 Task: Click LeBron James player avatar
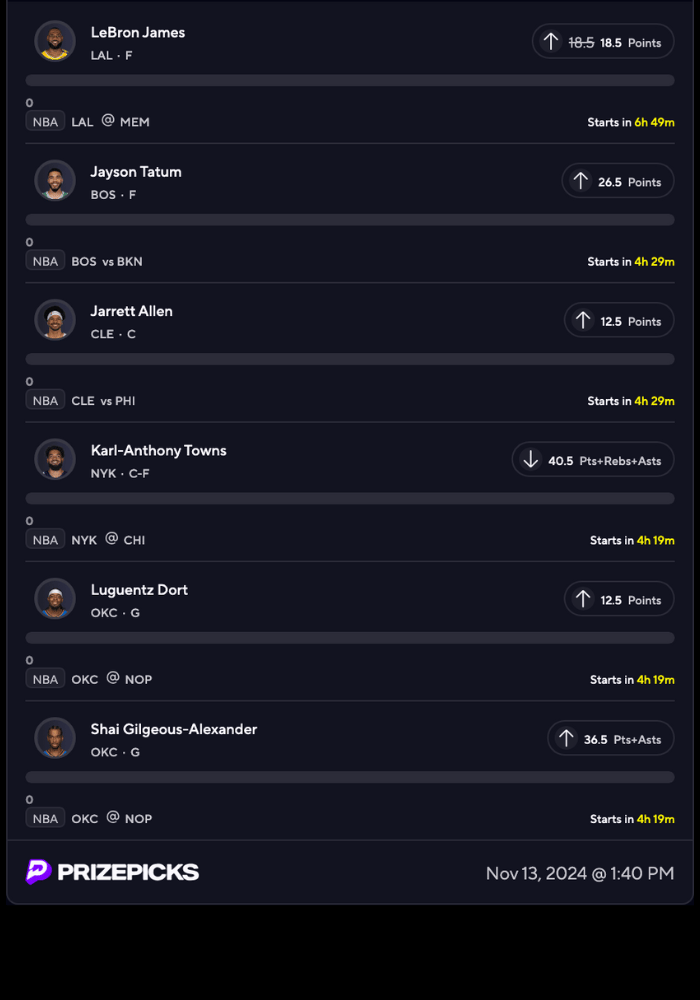55,42
